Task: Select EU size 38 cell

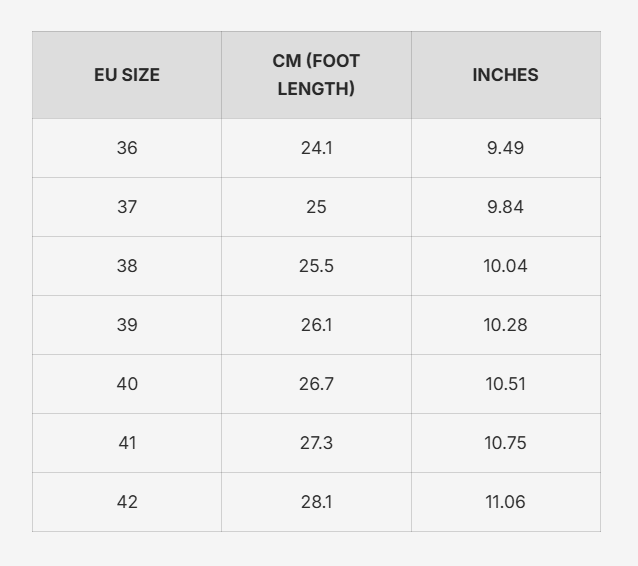Action: coord(127,266)
